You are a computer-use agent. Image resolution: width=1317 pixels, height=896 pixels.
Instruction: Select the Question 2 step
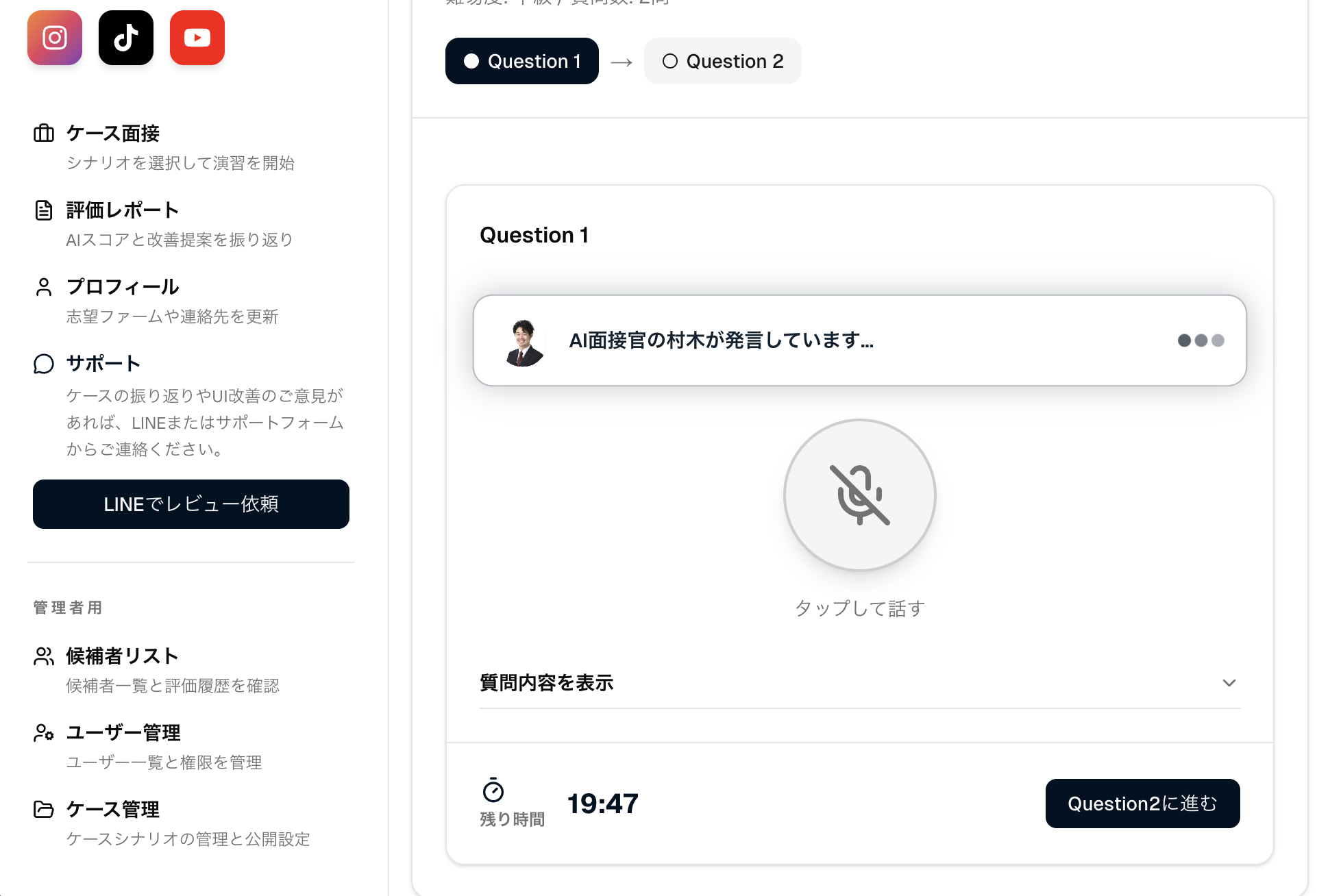click(722, 61)
